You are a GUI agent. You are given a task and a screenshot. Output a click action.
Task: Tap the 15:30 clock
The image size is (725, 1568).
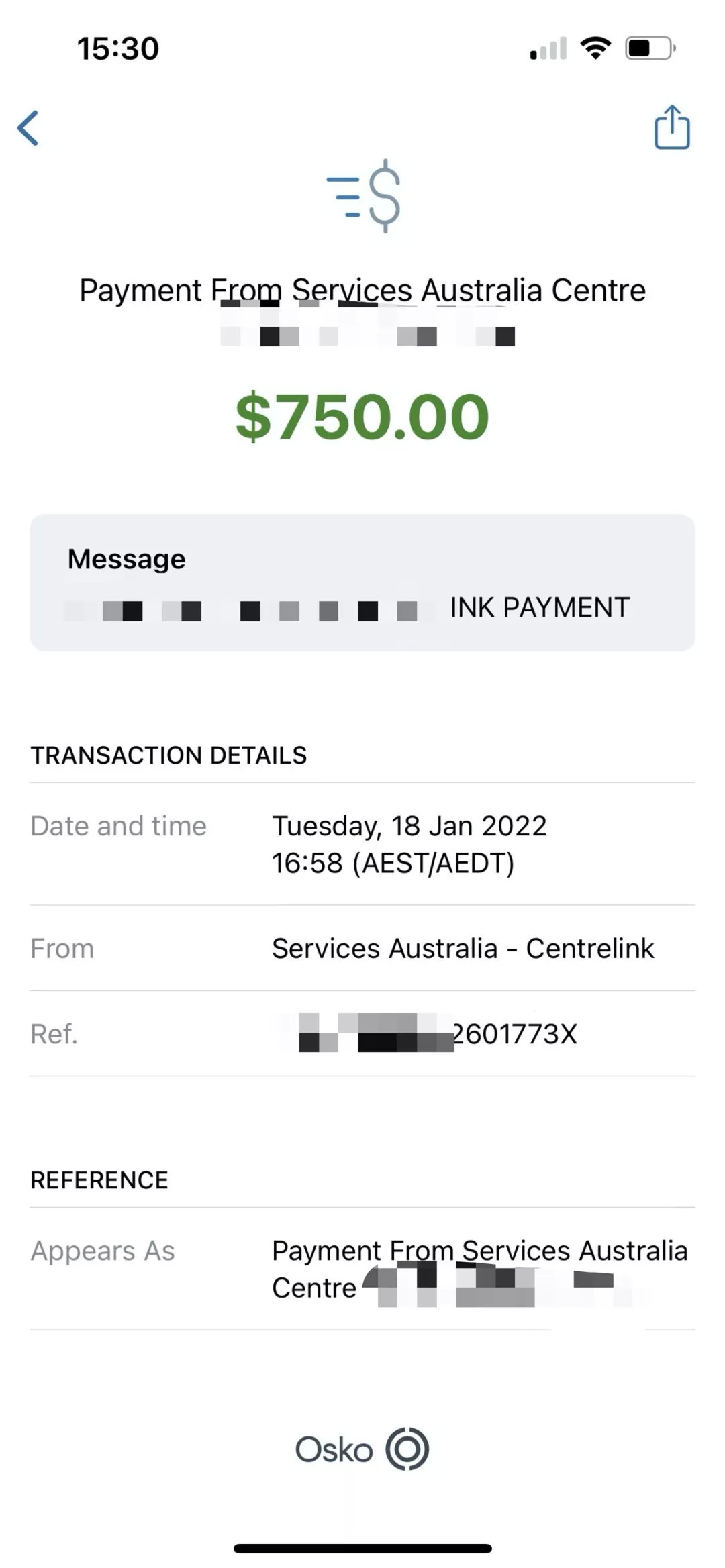pyautogui.click(x=118, y=48)
